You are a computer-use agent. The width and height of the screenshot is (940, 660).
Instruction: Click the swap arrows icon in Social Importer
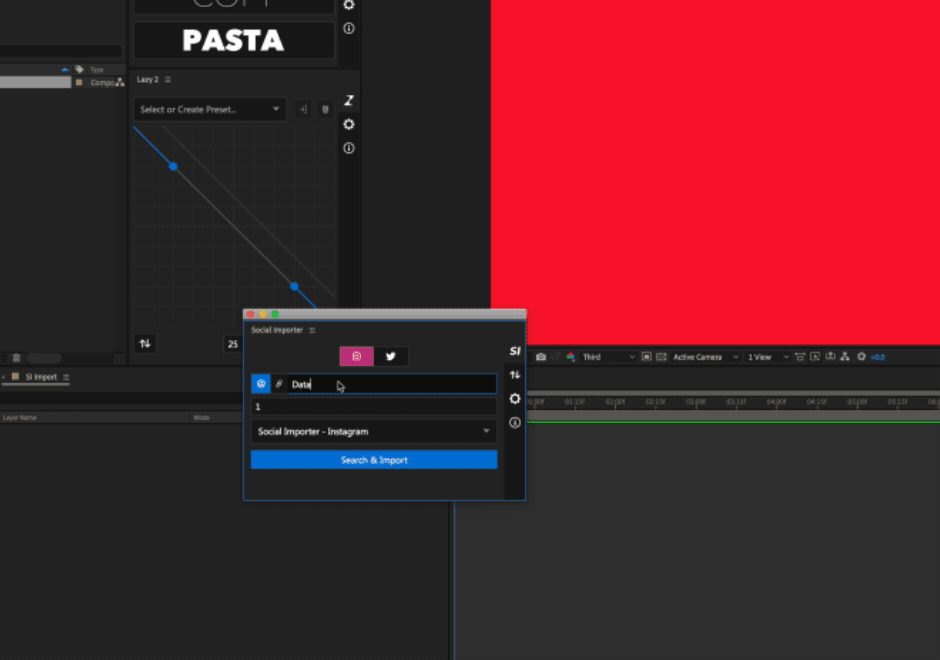click(x=515, y=375)
